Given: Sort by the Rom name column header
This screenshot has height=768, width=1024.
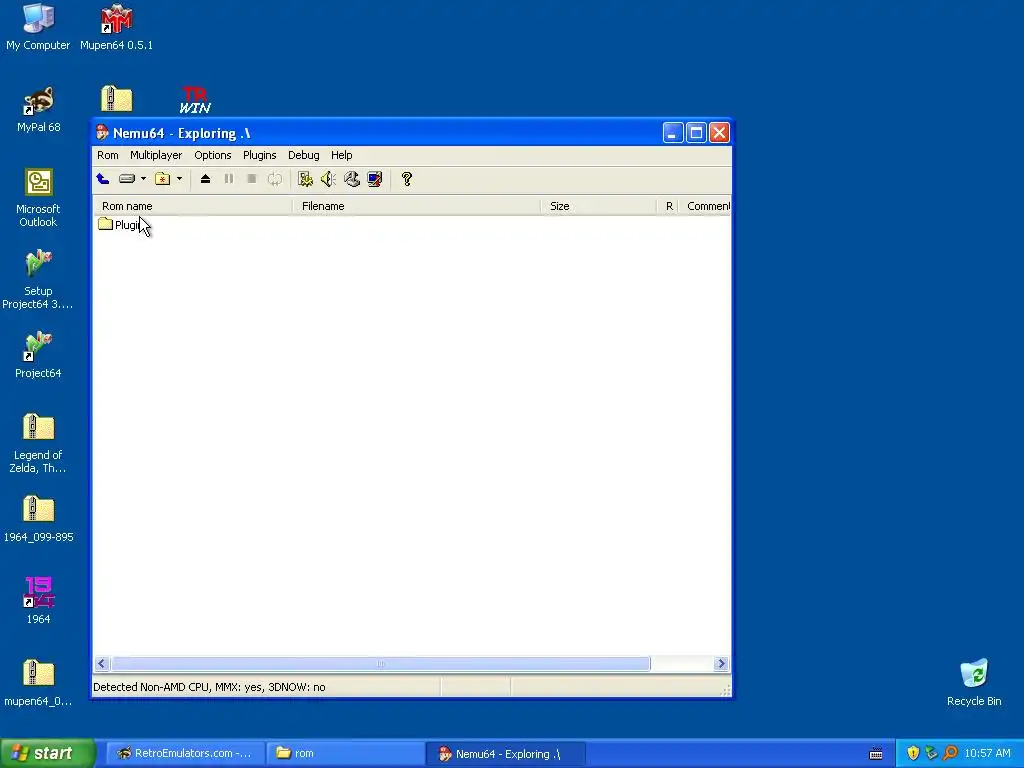Looking at the screenshot, I should tap(193, 206).
